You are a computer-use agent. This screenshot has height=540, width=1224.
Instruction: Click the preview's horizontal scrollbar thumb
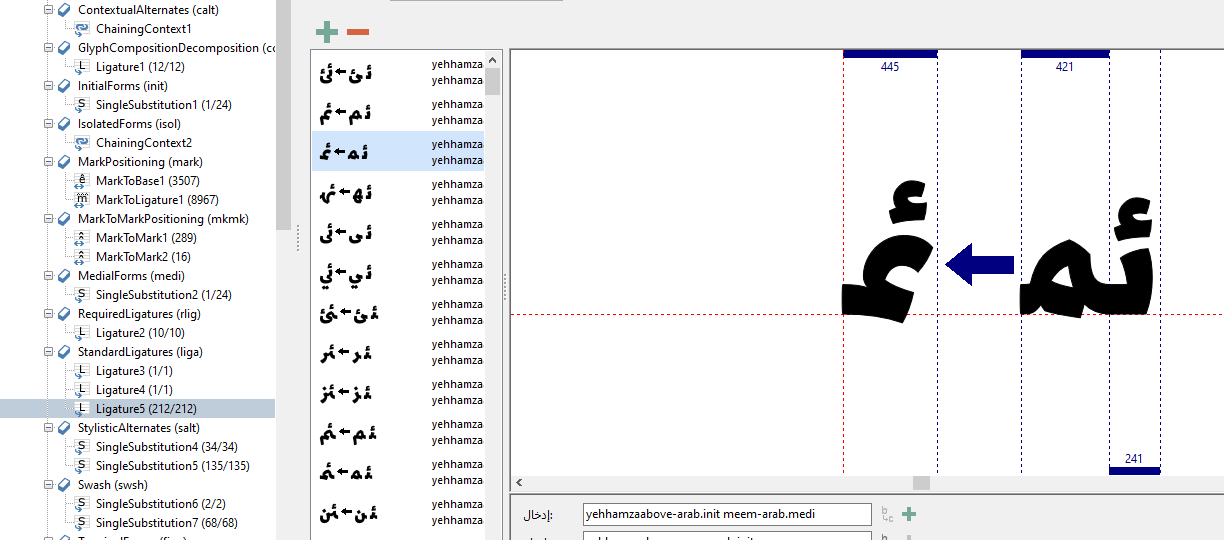click(x=921, y=483)
